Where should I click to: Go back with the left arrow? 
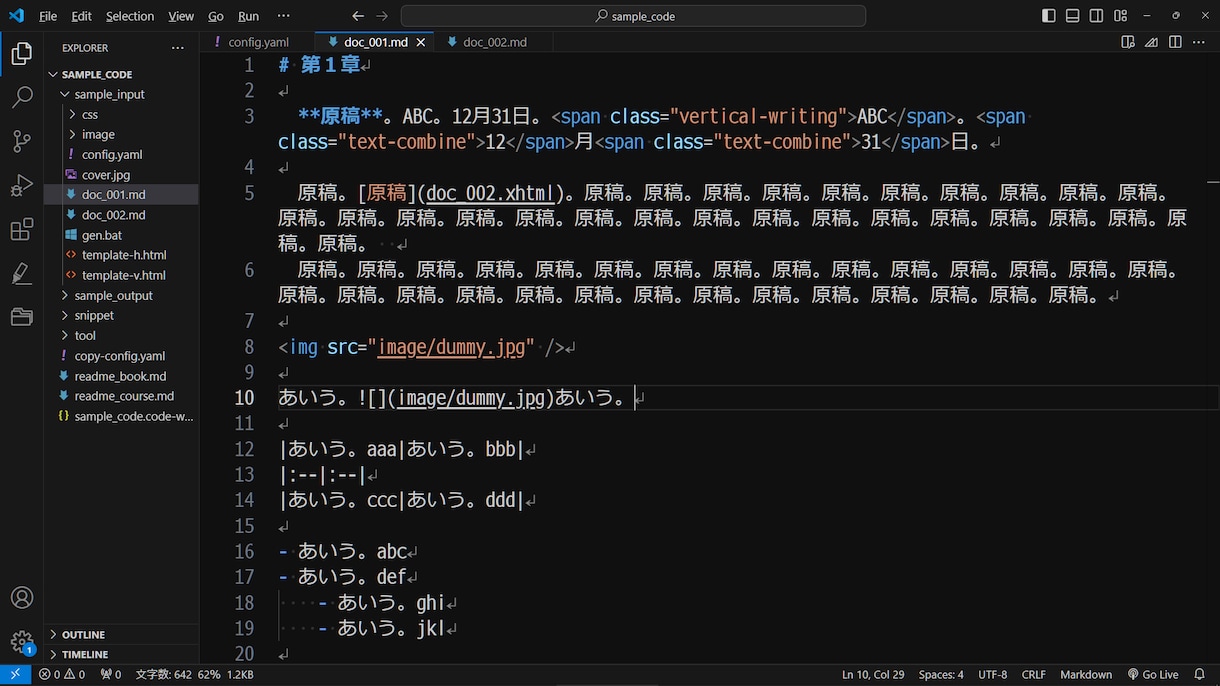click(x=358, y=16)
